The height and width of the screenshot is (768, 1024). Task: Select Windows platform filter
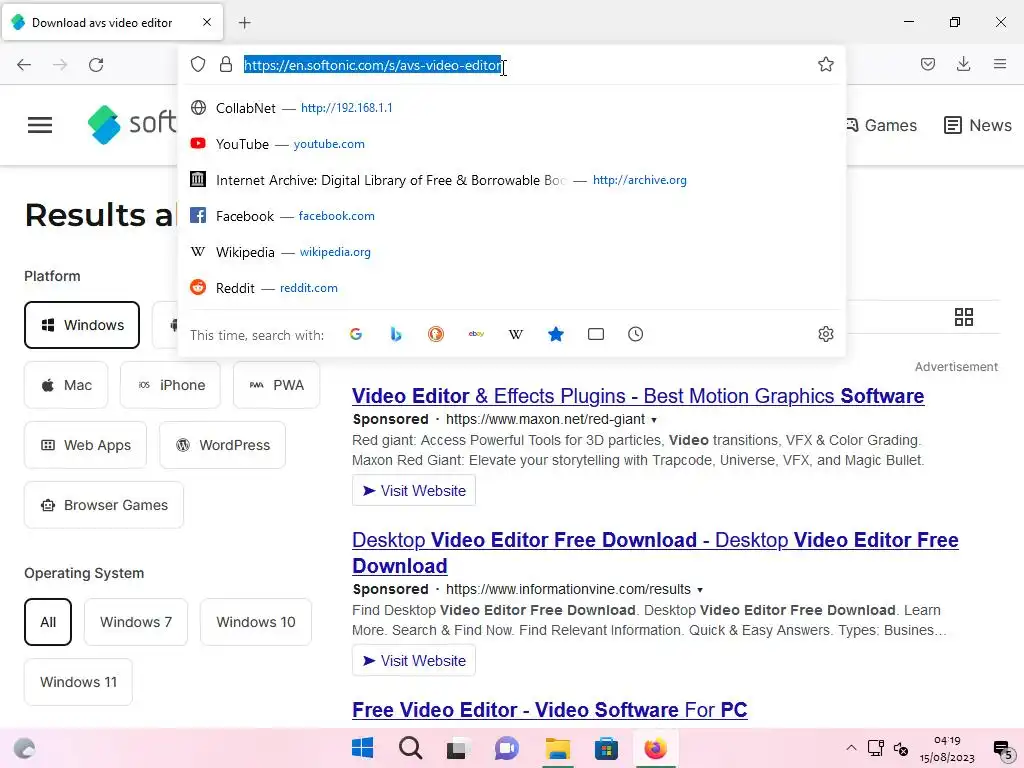pyautogui.click(x=82, y=325)
